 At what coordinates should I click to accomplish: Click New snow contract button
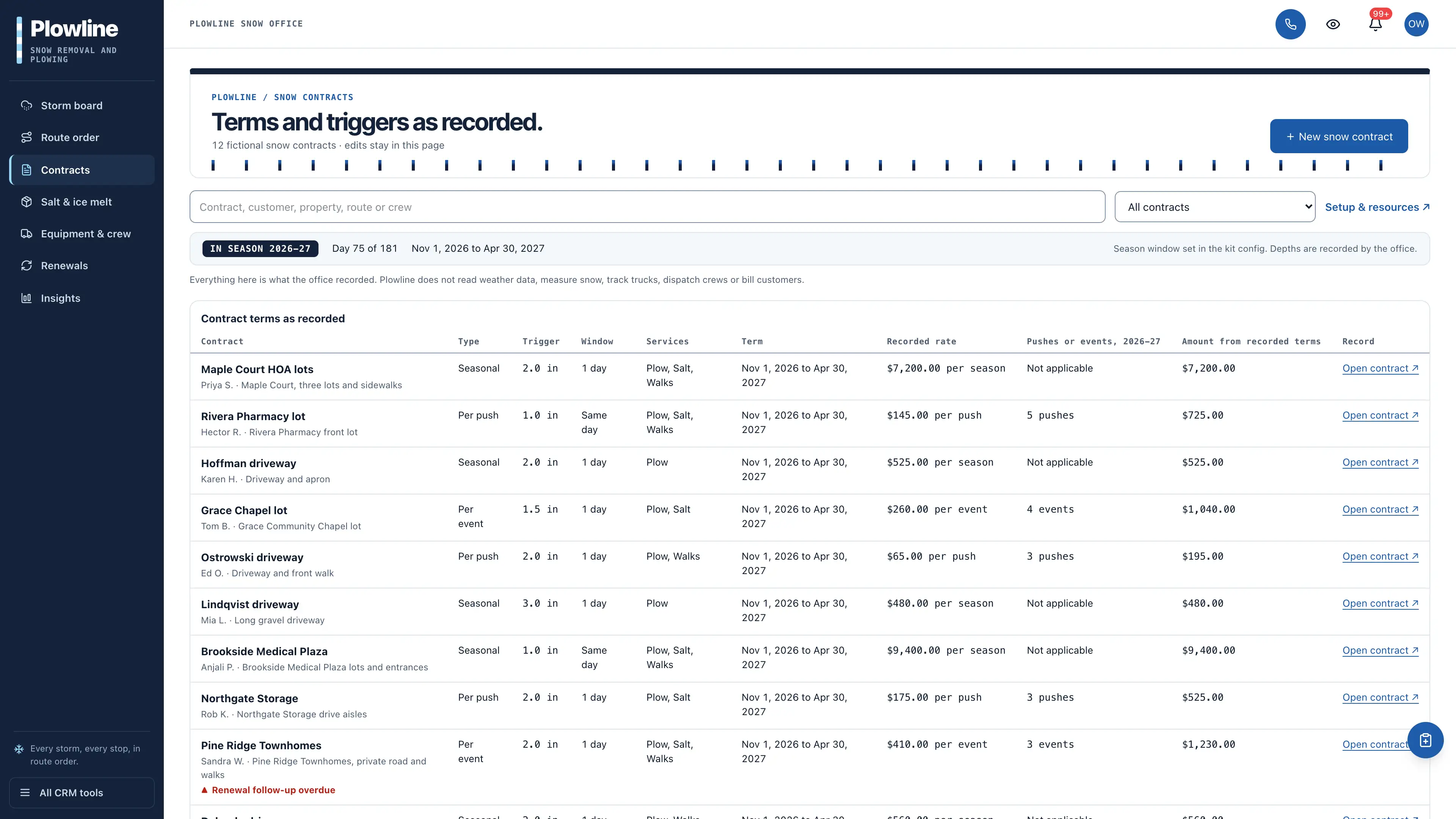coord(1338,136)
